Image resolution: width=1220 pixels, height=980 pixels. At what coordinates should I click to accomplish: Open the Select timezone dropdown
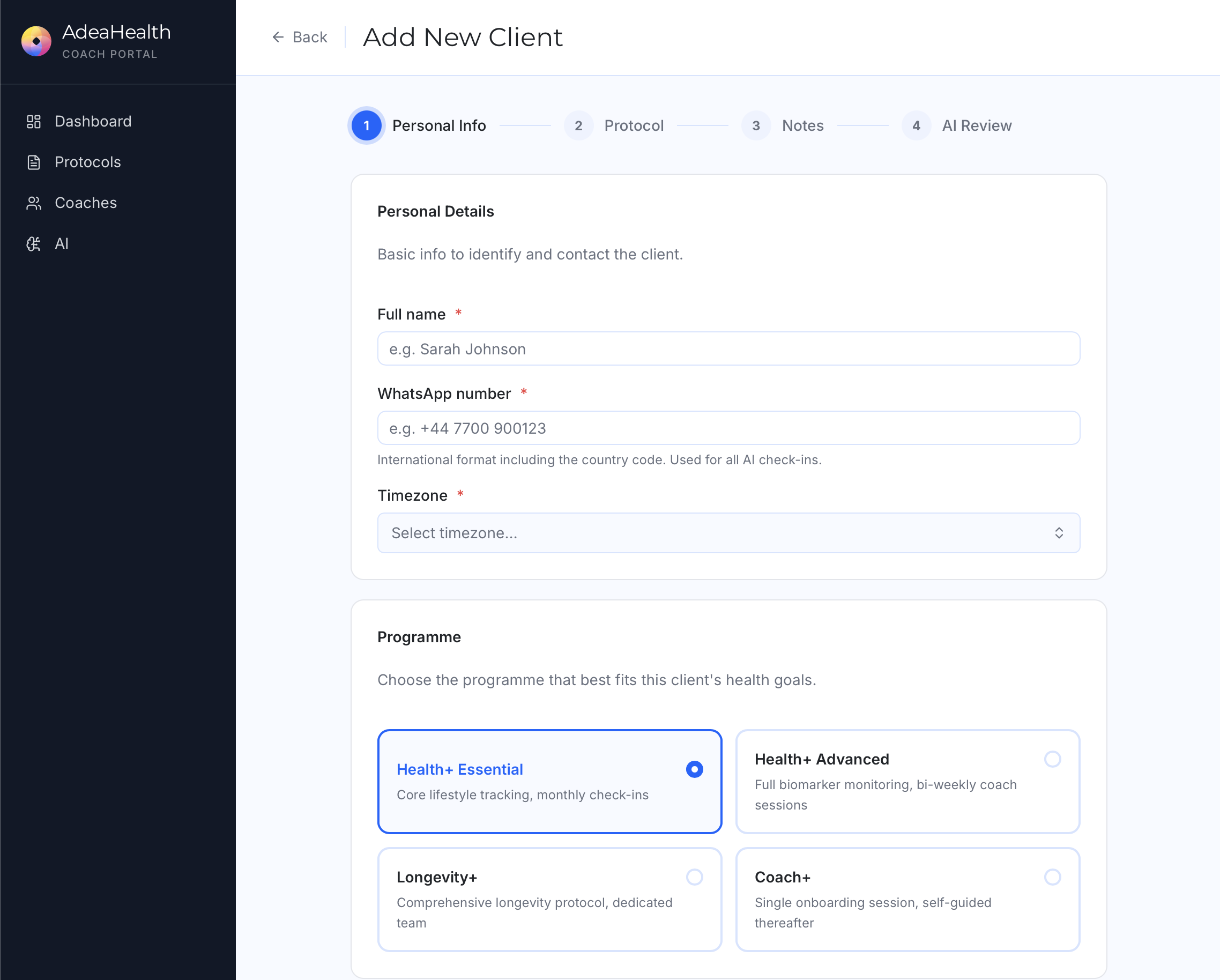[x=729, y=533]
